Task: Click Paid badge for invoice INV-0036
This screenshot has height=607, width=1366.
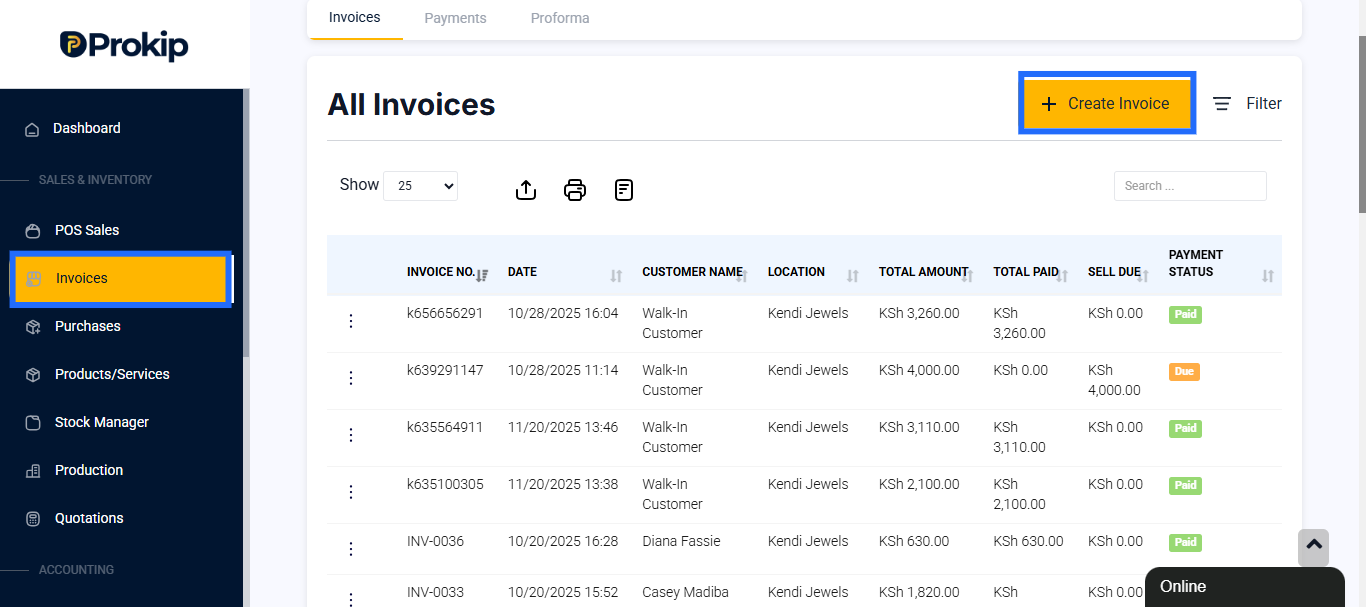Action: click(x=1185, y=543)
